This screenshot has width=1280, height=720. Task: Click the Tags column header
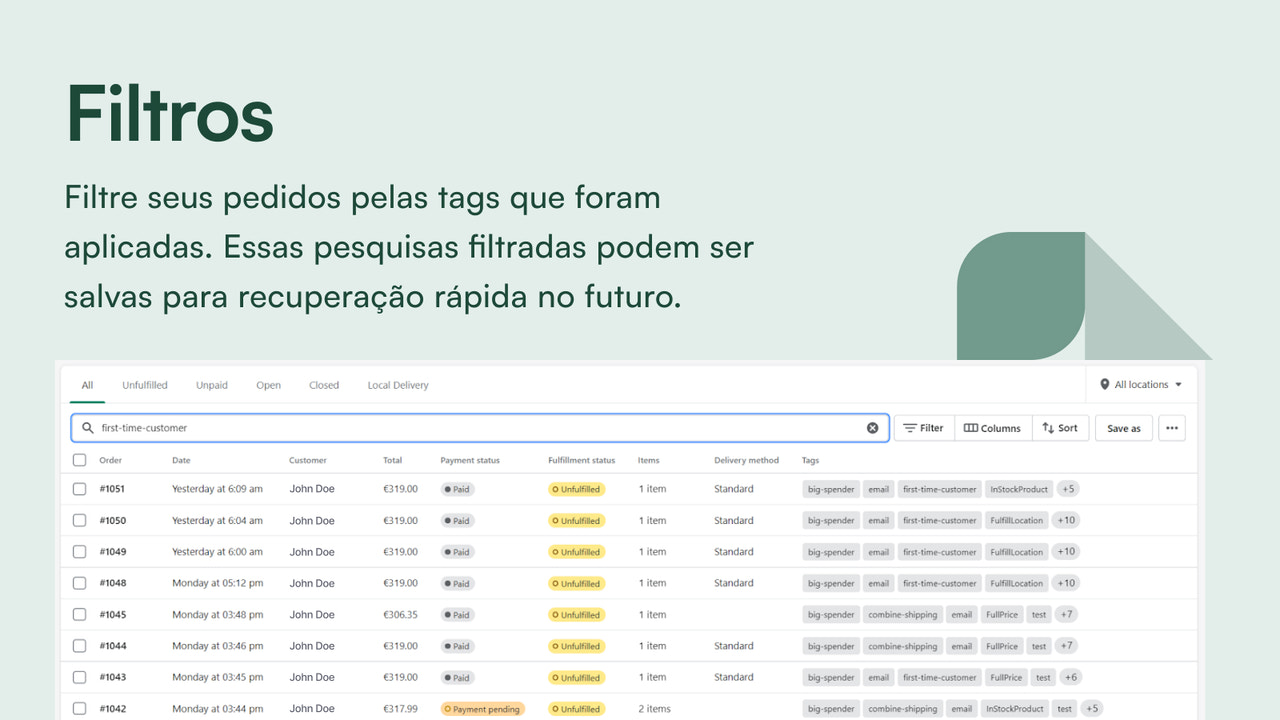810,460
